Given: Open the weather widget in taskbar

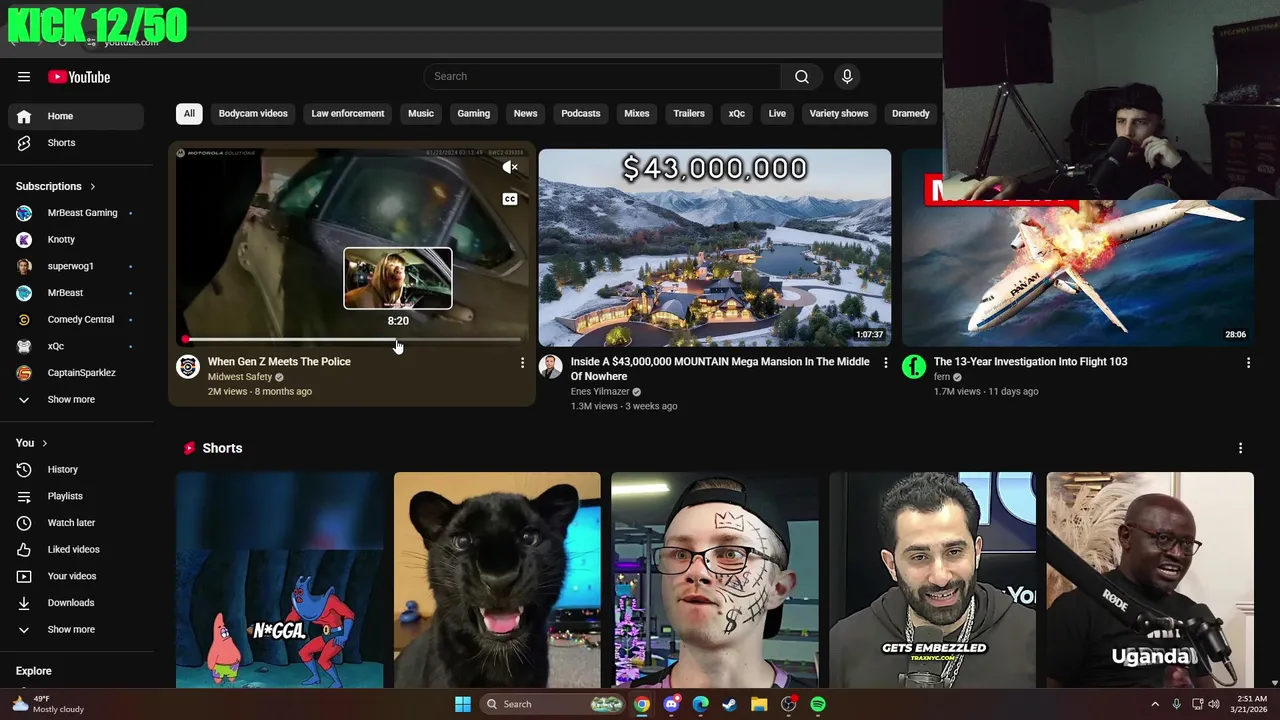Looking at the screenshot, I should click(x=48, y=704).
